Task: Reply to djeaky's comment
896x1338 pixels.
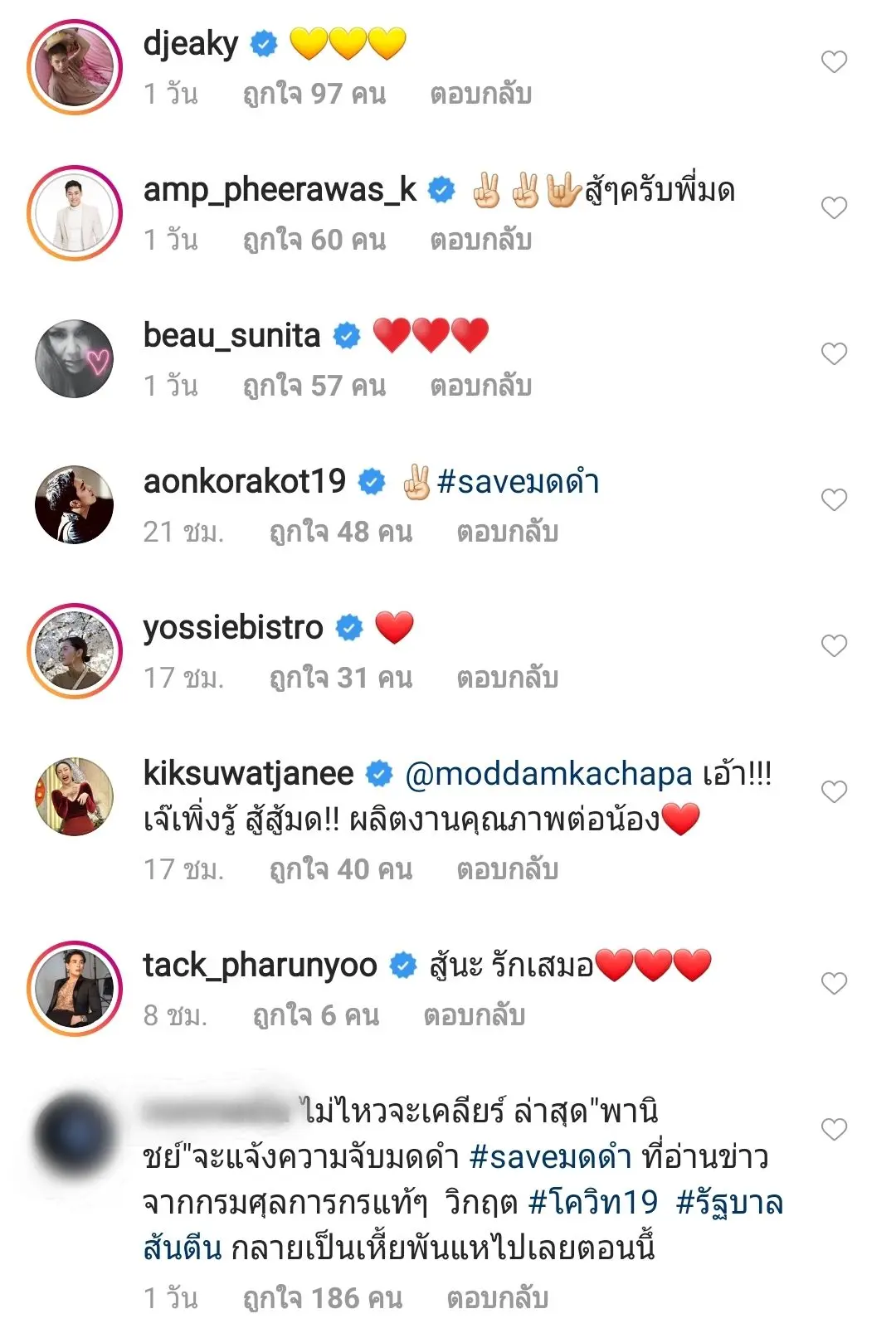Action: point(480,95)
